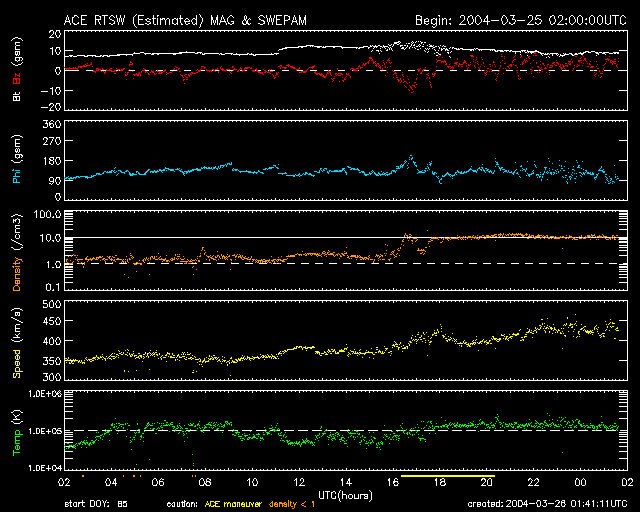Click the white 'Bt' axis label
Viewport: 640px width, 512px height.
tap(17, 96)
